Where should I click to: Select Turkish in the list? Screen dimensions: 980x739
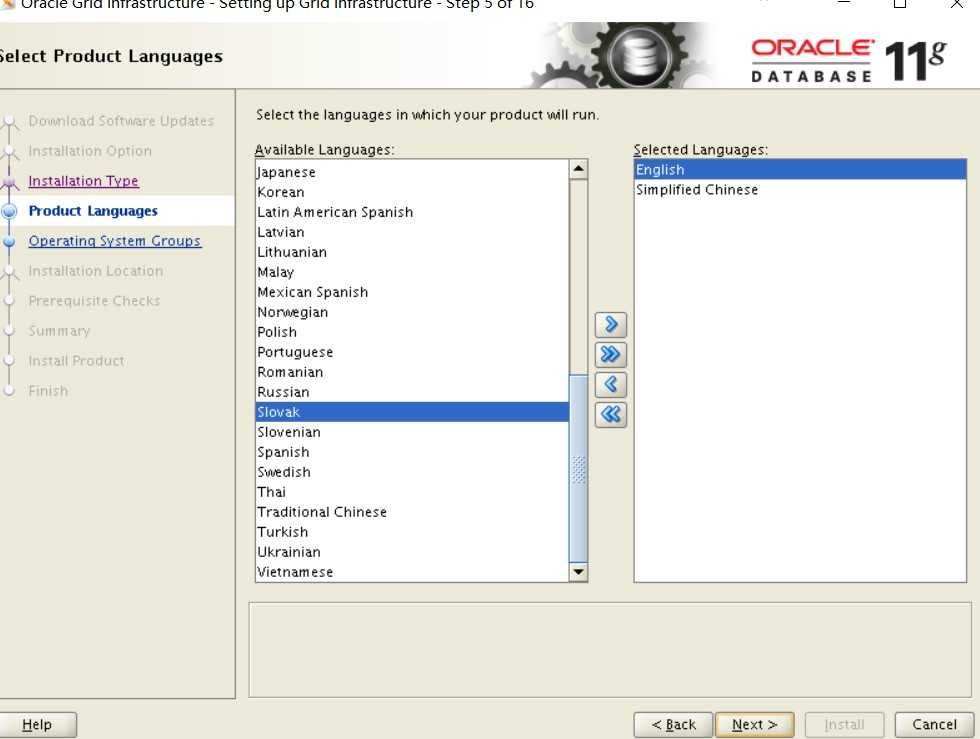coord(412,532)
